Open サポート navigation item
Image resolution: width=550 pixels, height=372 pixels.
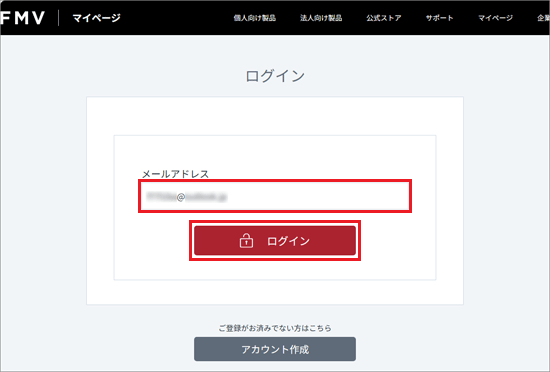[440, 18]
